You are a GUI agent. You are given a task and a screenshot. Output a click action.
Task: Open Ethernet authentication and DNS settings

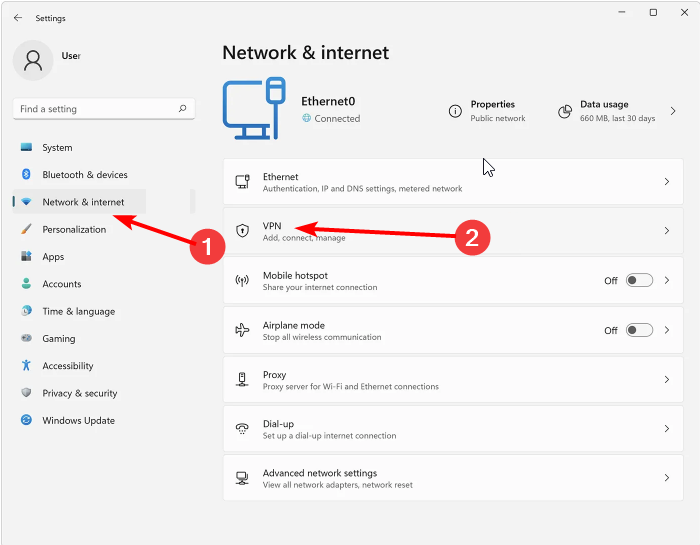tap(453, 182)
